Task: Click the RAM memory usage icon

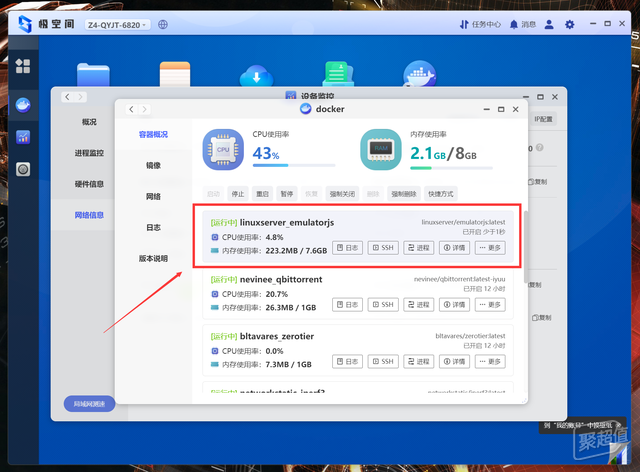Action: coord(381,150)
